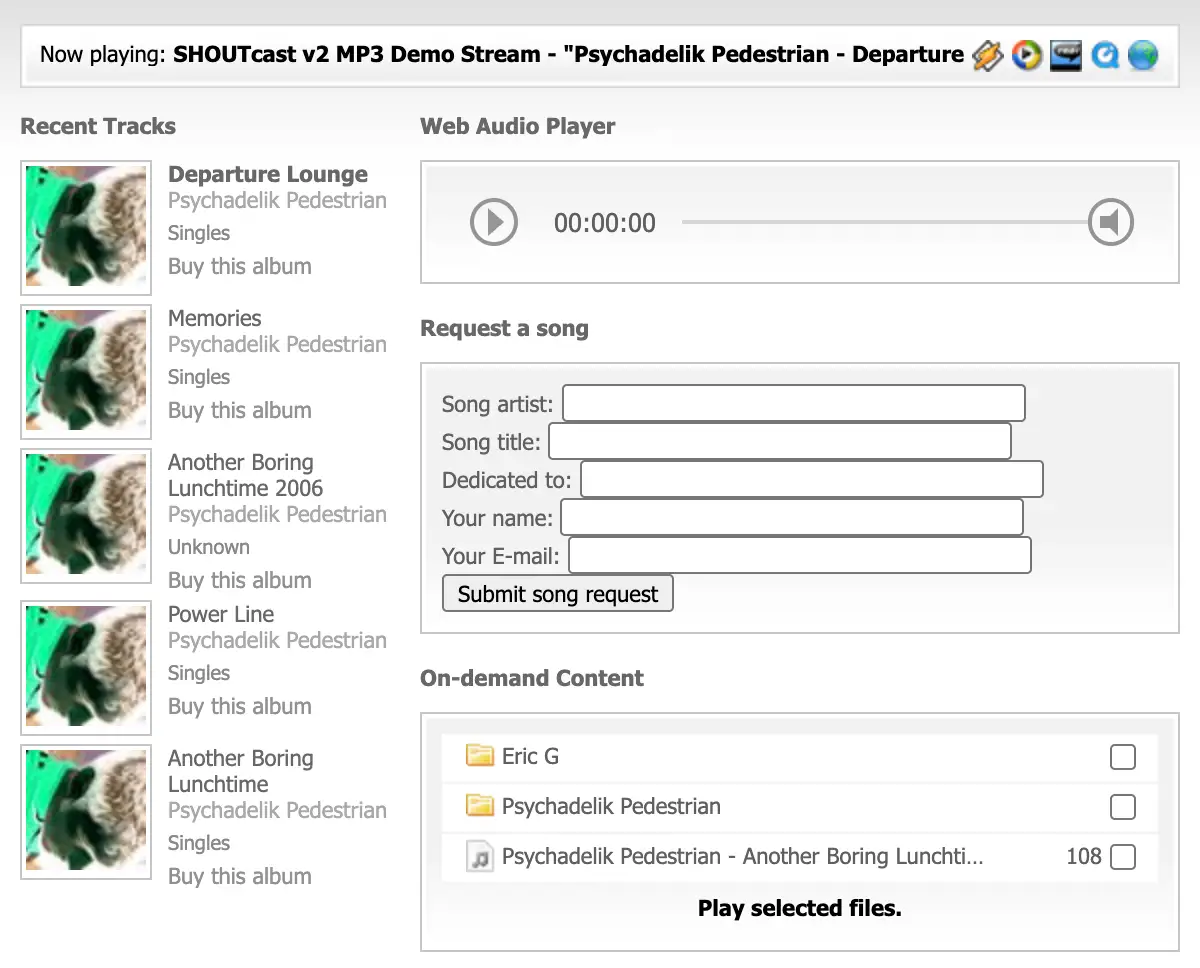Image resolution: width=1200 pixels, height=968 pixels.
Task: Click the Memories track title
Action: point(215,318)
